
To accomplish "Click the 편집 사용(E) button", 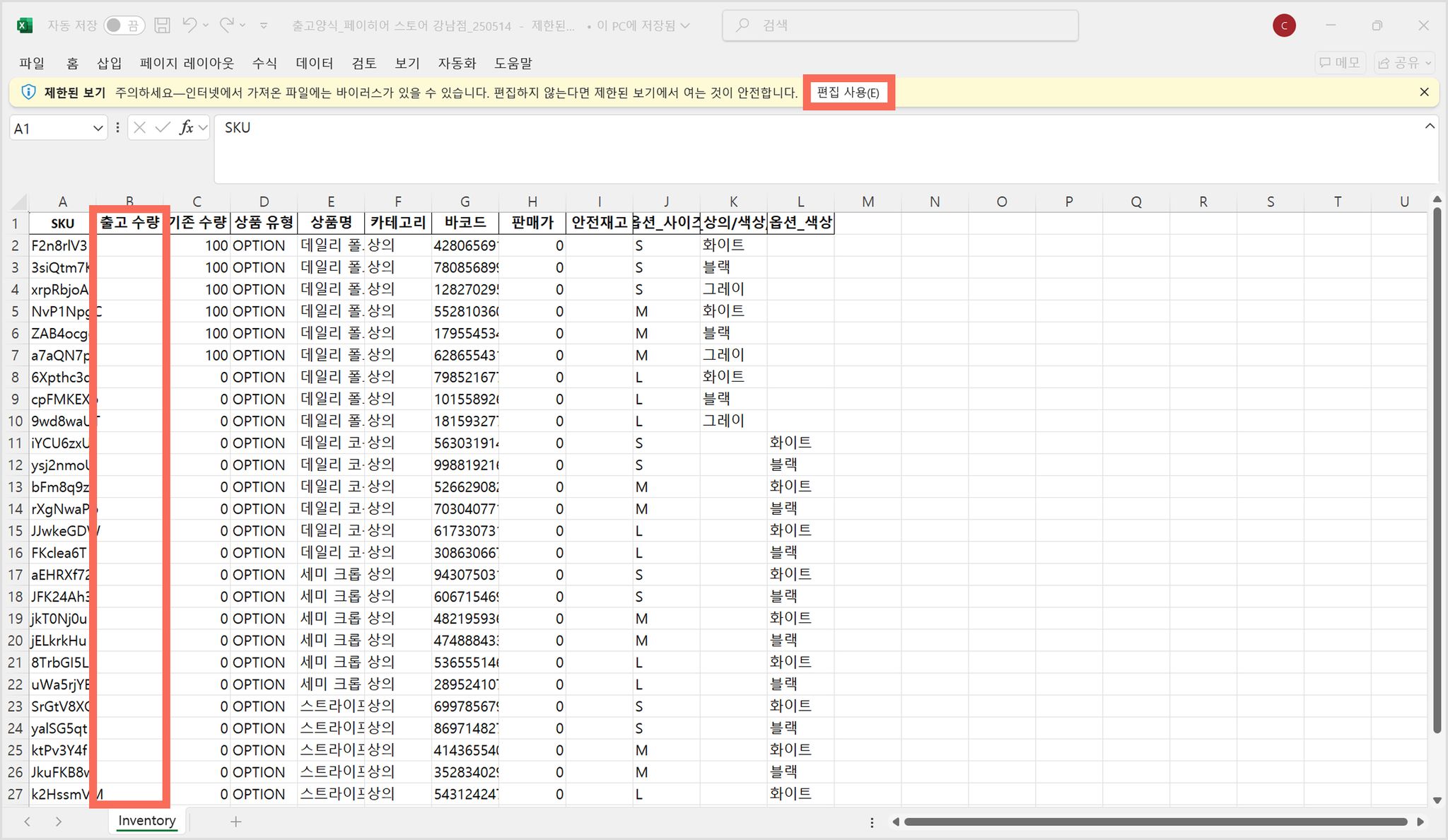I will (848, 93).
